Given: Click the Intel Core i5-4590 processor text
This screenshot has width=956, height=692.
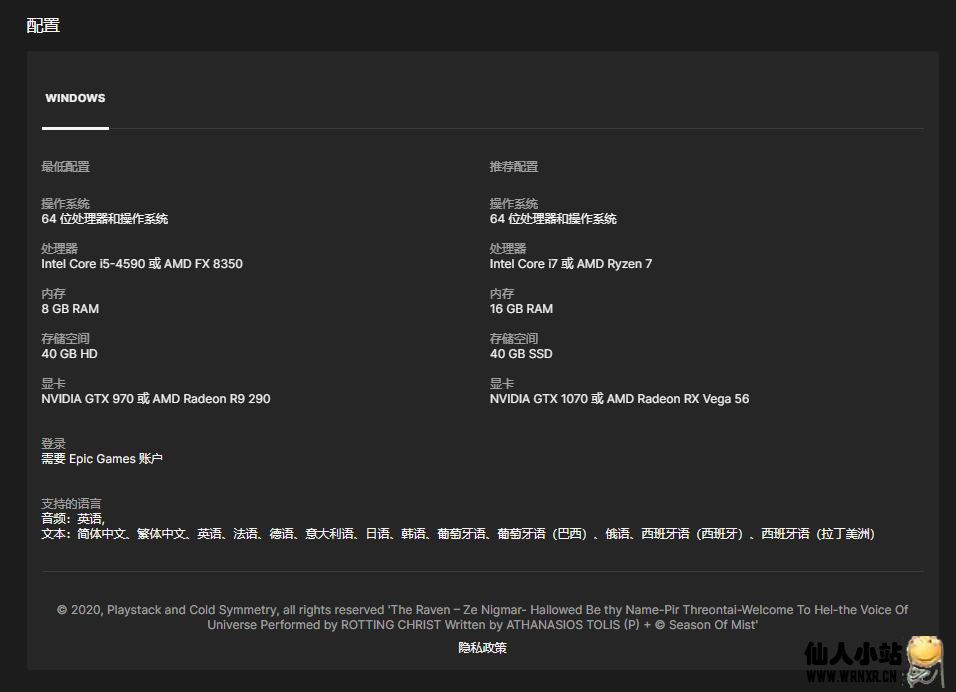Looking at the screenshot, I should click(x=141, y=264).
